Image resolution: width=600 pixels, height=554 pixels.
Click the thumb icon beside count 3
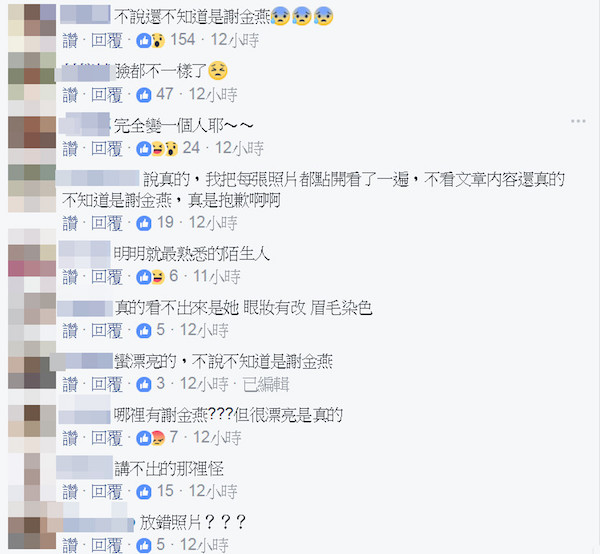pyautogui.click(x=144, y=384)
